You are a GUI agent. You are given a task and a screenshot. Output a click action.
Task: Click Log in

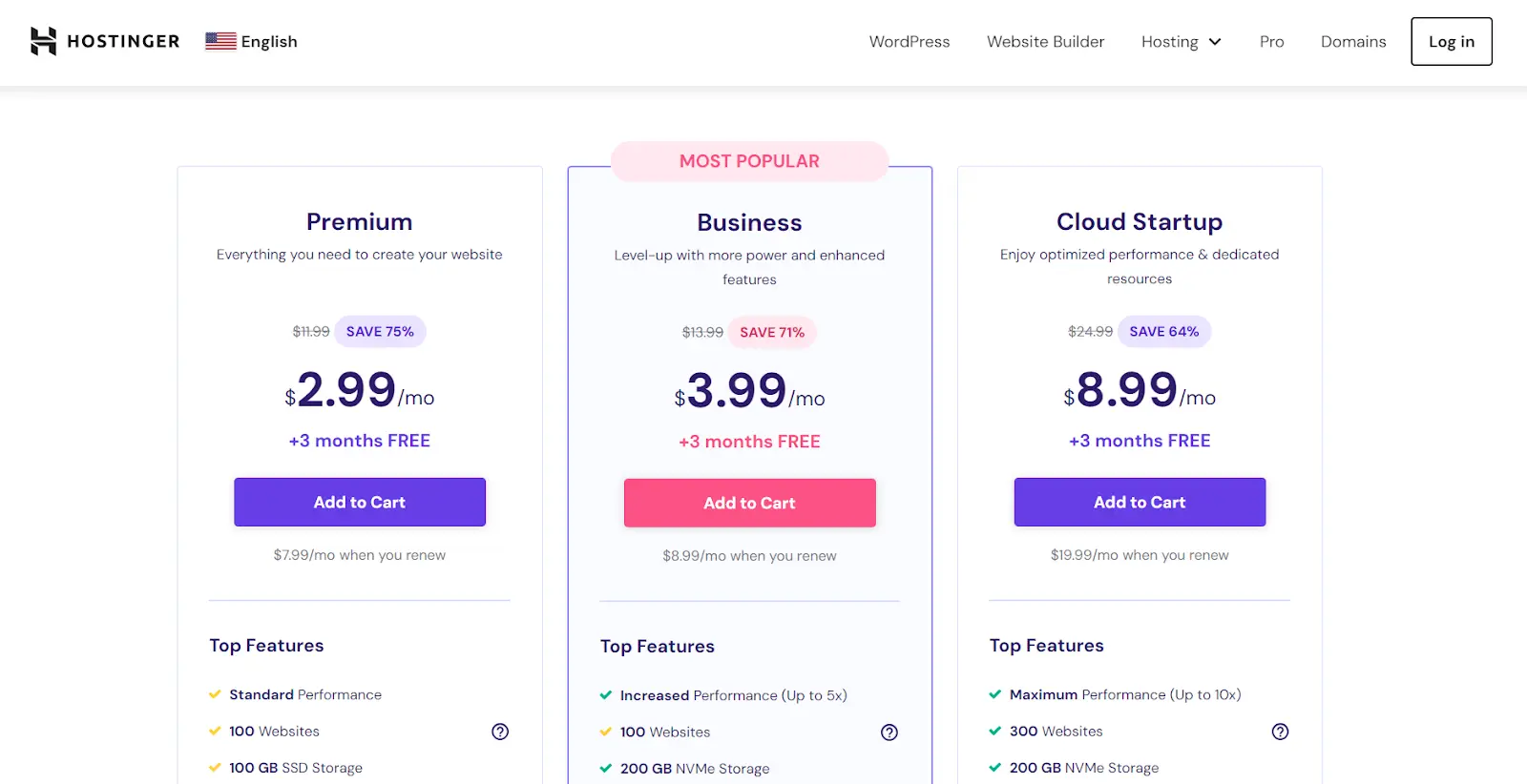pos(1451,41)
